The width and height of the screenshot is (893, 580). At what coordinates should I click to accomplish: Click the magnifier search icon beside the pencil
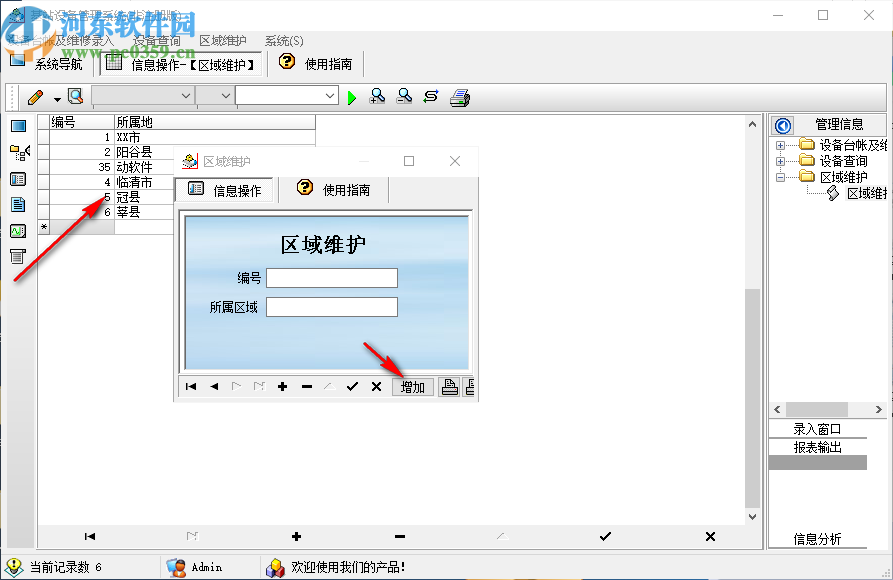click(76, 96)
